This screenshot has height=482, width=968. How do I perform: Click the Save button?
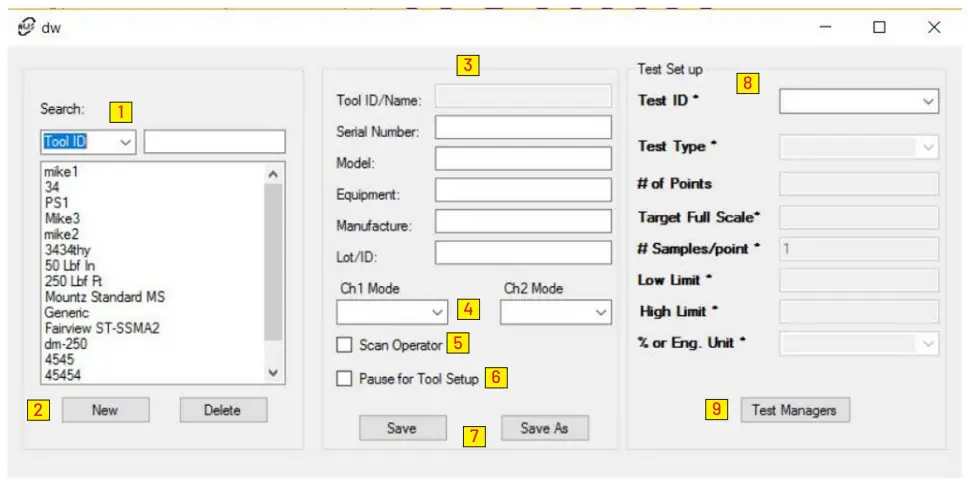click(x=402, y=428)
